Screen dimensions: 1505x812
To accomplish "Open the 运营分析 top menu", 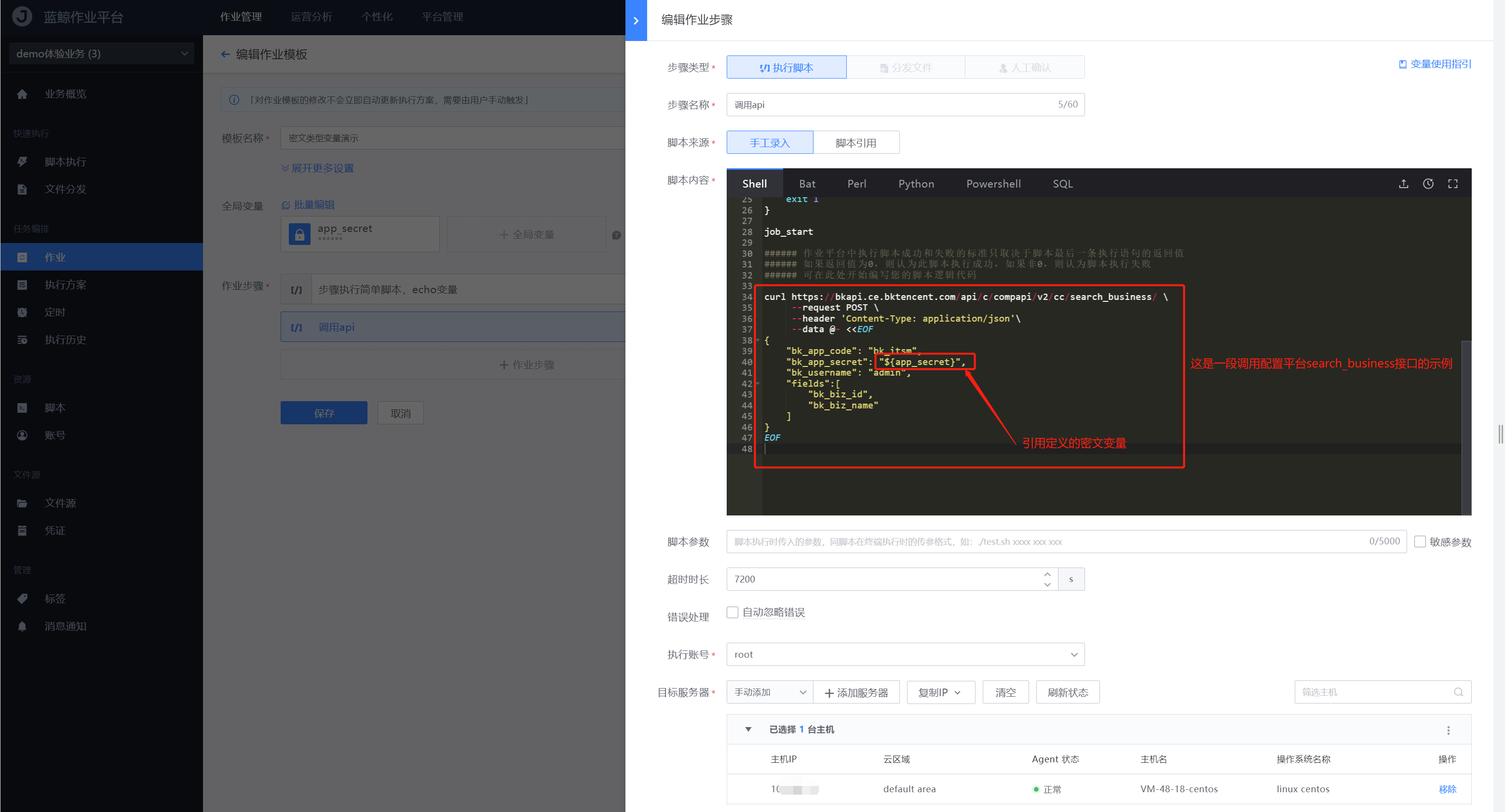I will [x=311, y=16].
